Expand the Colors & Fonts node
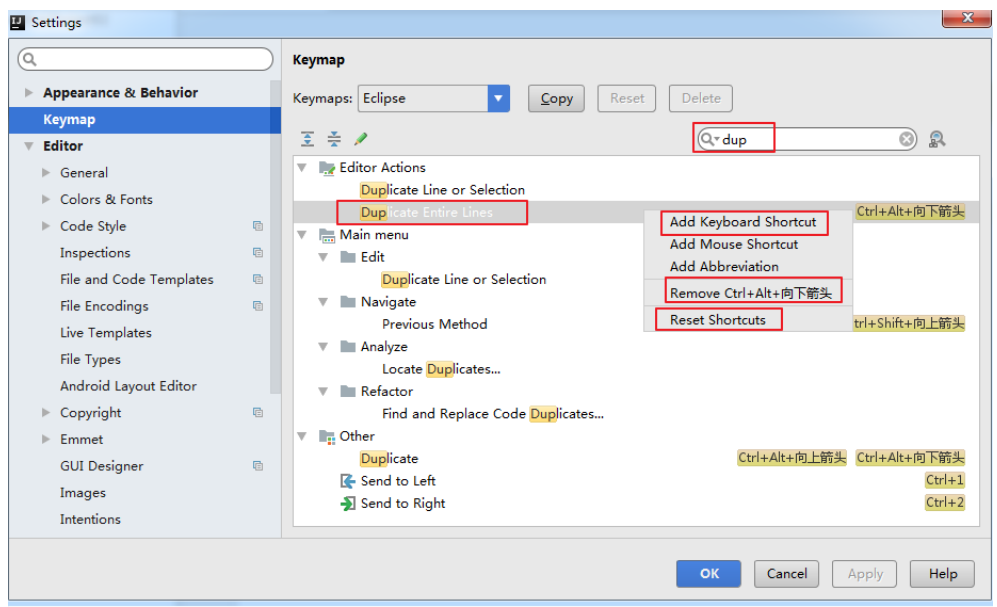This screenshot has width=997, height=607. pos(46,200)
